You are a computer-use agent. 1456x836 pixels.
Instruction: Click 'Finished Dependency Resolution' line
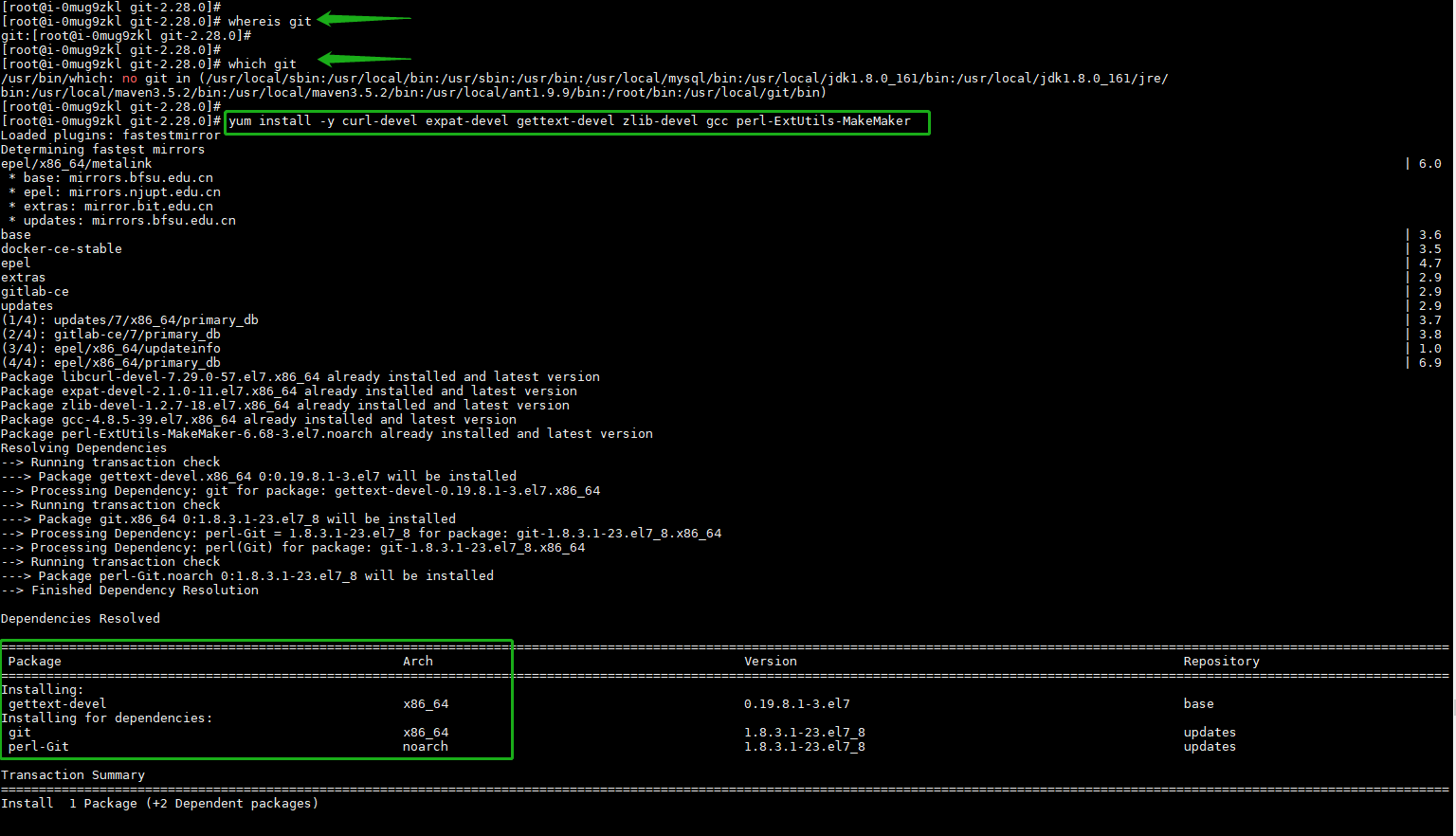pyautogui.click(x=130, y=591)
